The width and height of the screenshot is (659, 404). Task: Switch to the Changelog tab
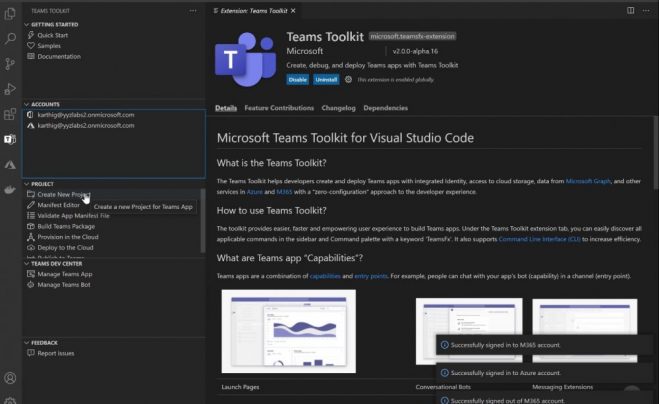click(338, 108)
